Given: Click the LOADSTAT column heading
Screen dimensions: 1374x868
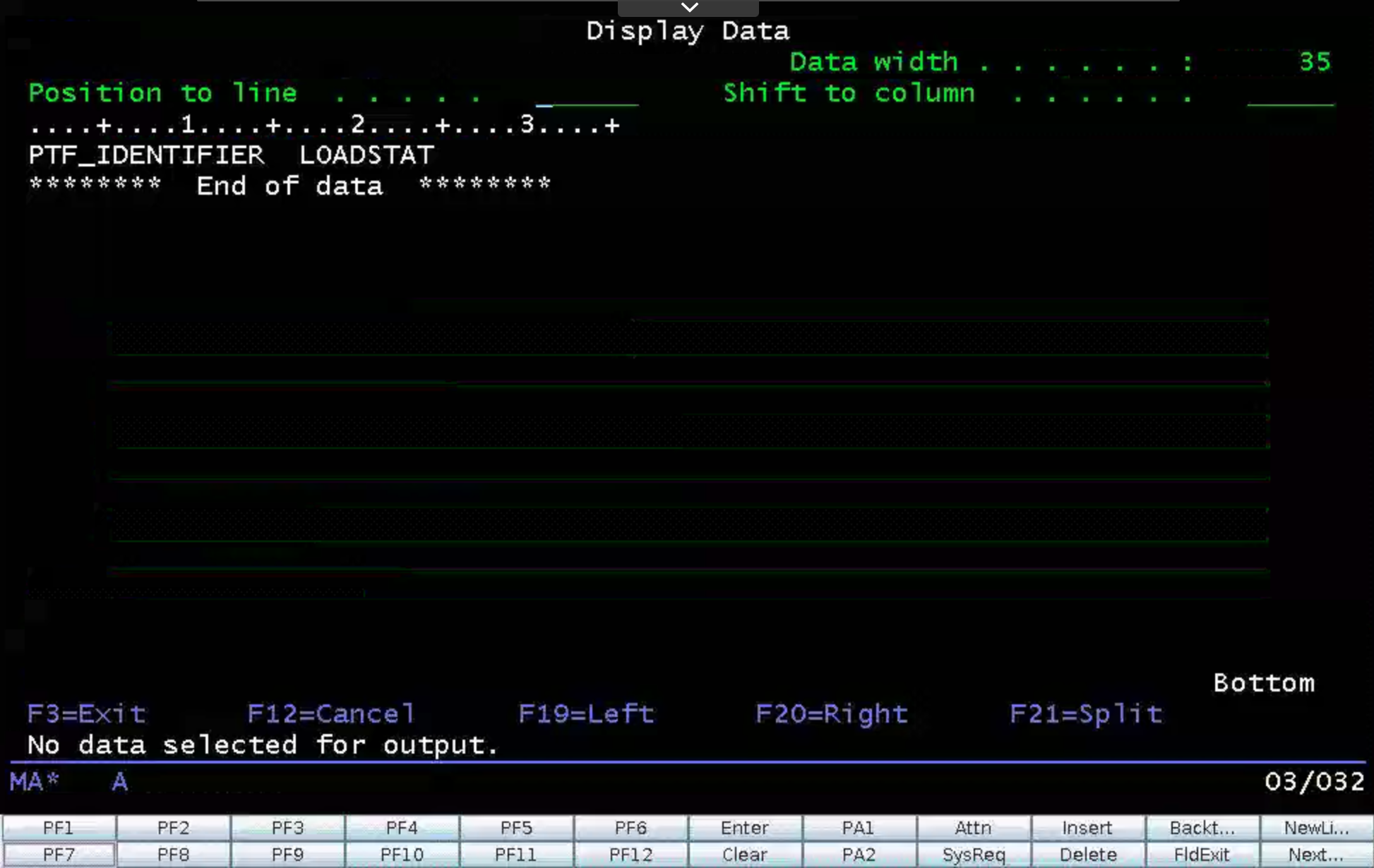Looking at the screenshot, I should pyautogui.click(x=366, y=155).
